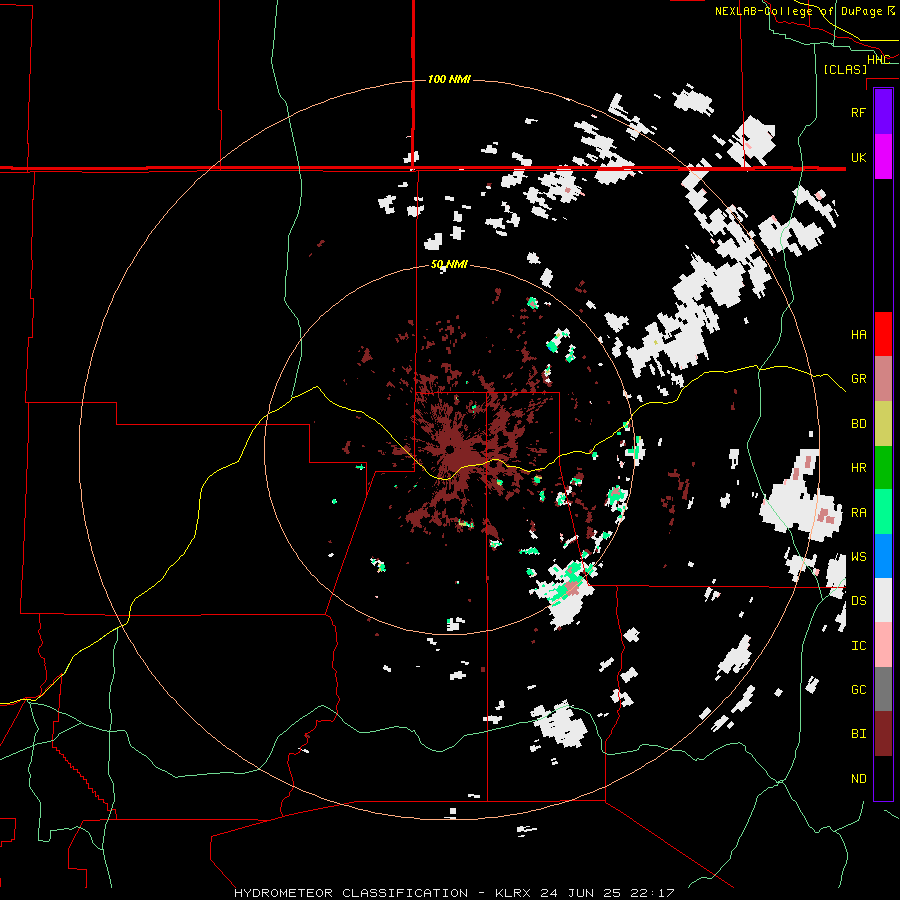The image size is (900, 900).
Task: Click the UK legend label
Action: tap(858, 157)
